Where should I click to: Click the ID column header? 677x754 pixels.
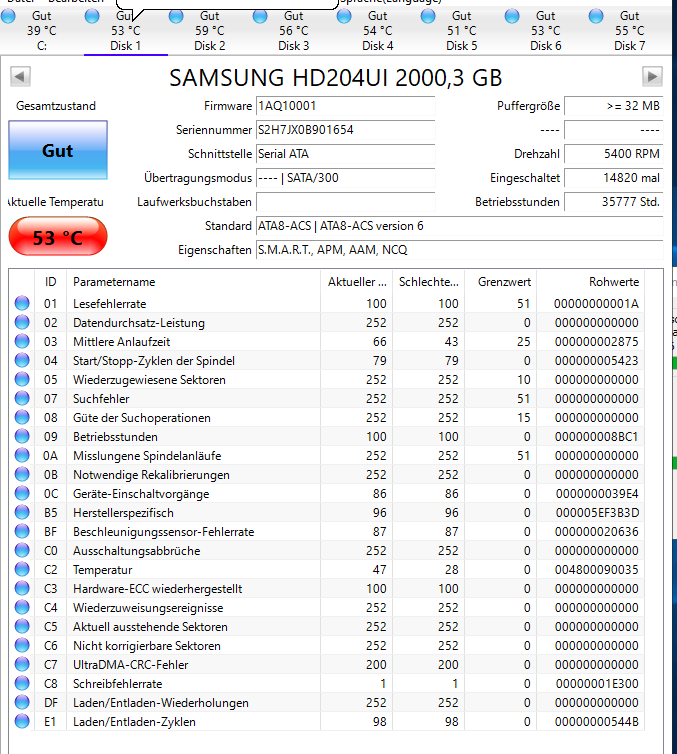click(x=50, y=282)
